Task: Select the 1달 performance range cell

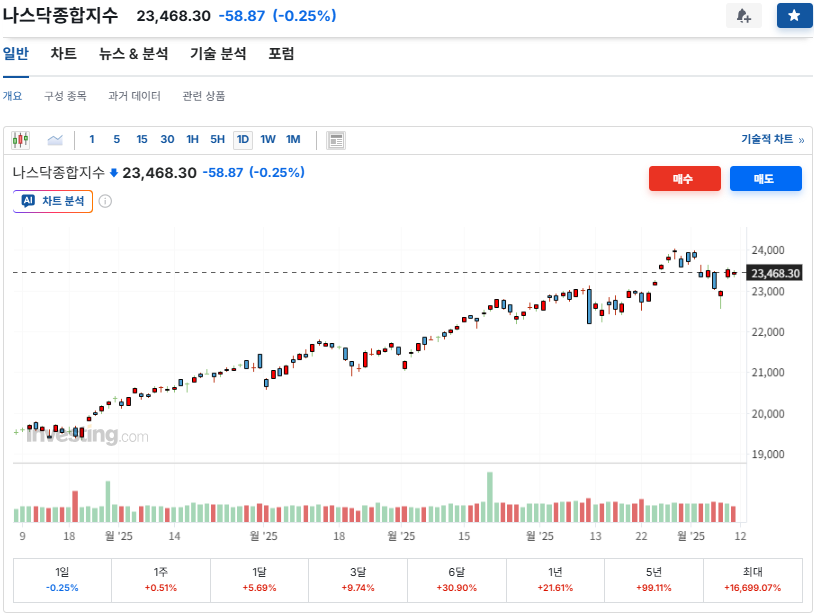Action: 260,580
